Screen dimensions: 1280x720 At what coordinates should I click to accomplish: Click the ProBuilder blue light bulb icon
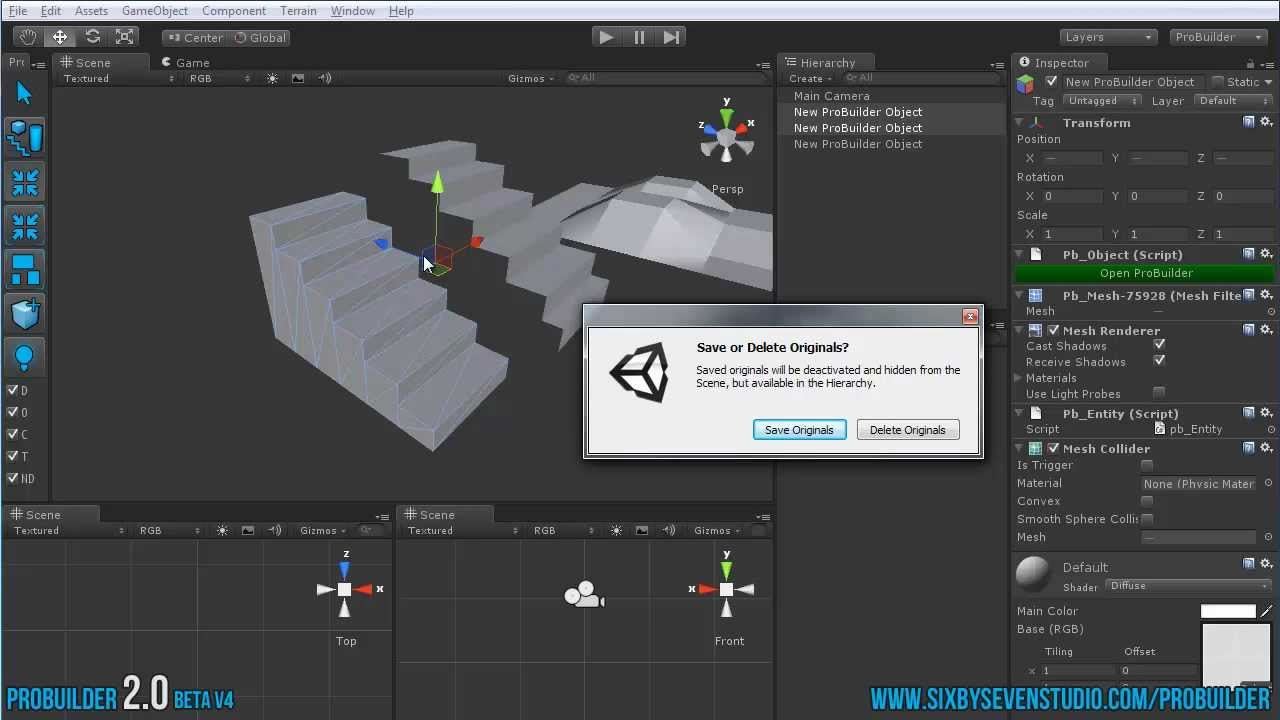point(24,357)
